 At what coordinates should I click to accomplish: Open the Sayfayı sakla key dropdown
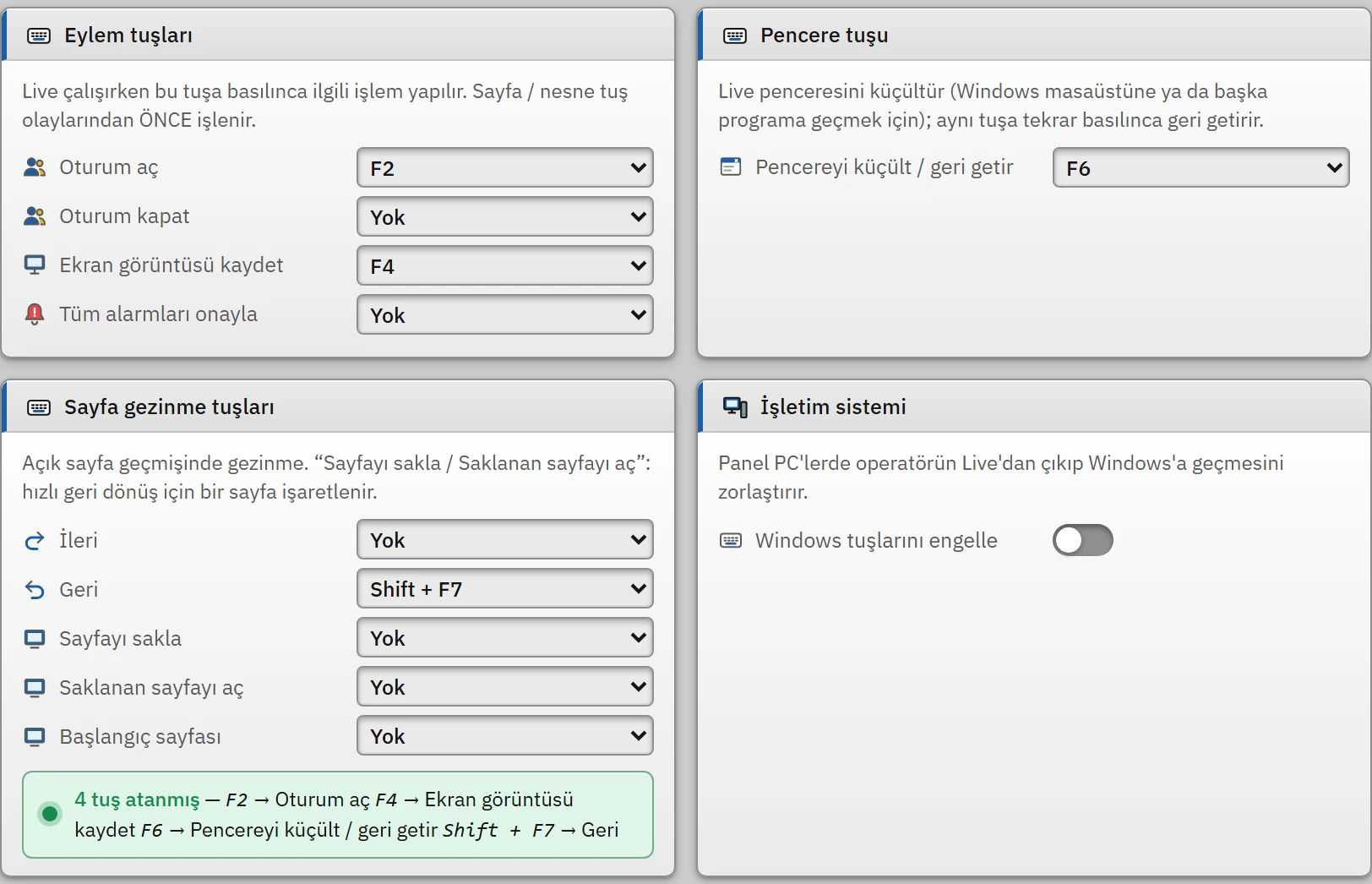coord(505,637)
